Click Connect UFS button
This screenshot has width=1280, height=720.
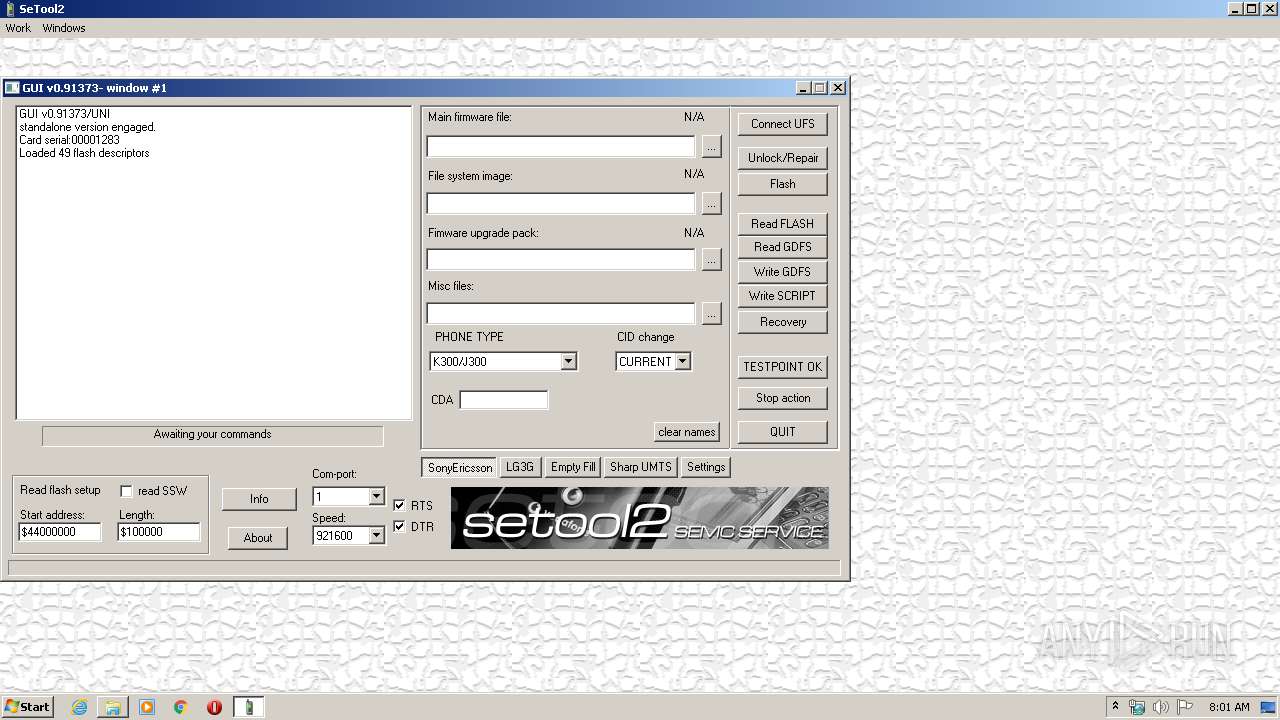coord(783,124)
